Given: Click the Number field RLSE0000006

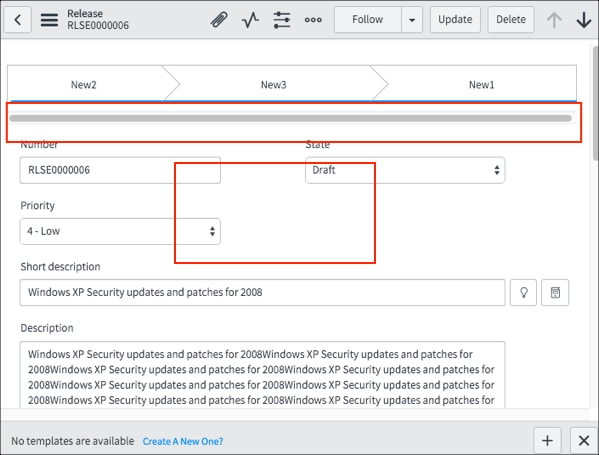Looking at the screenshot, I should [120, 170].
